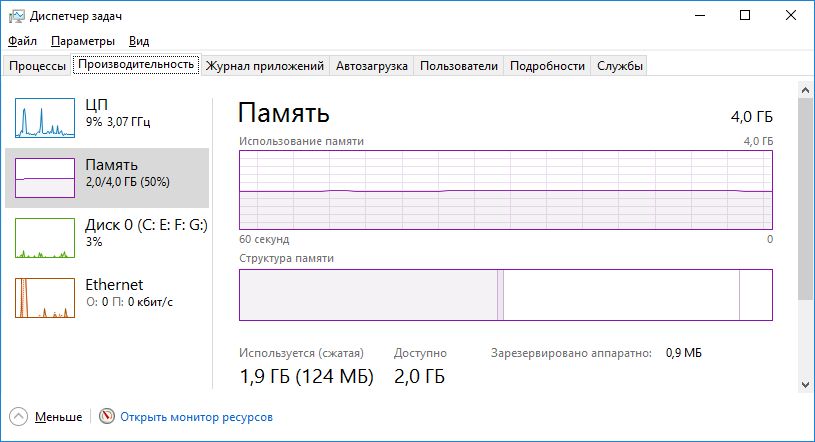
Task: Go to the Пользователи tab
Action: 458,66
